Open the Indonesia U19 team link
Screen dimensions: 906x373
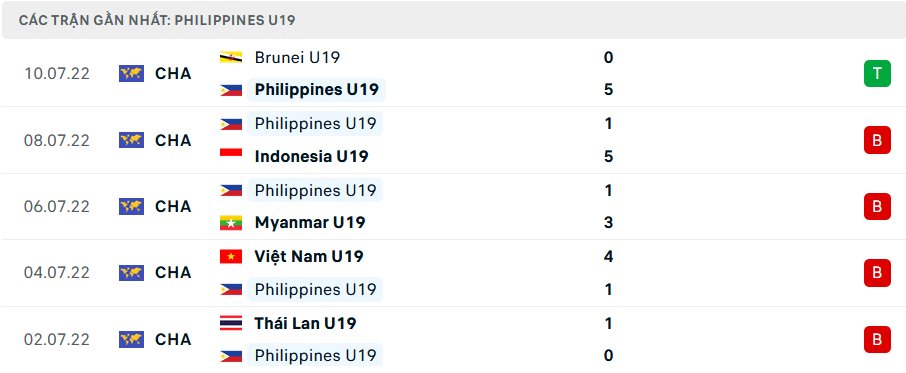[x=311, y=156]
